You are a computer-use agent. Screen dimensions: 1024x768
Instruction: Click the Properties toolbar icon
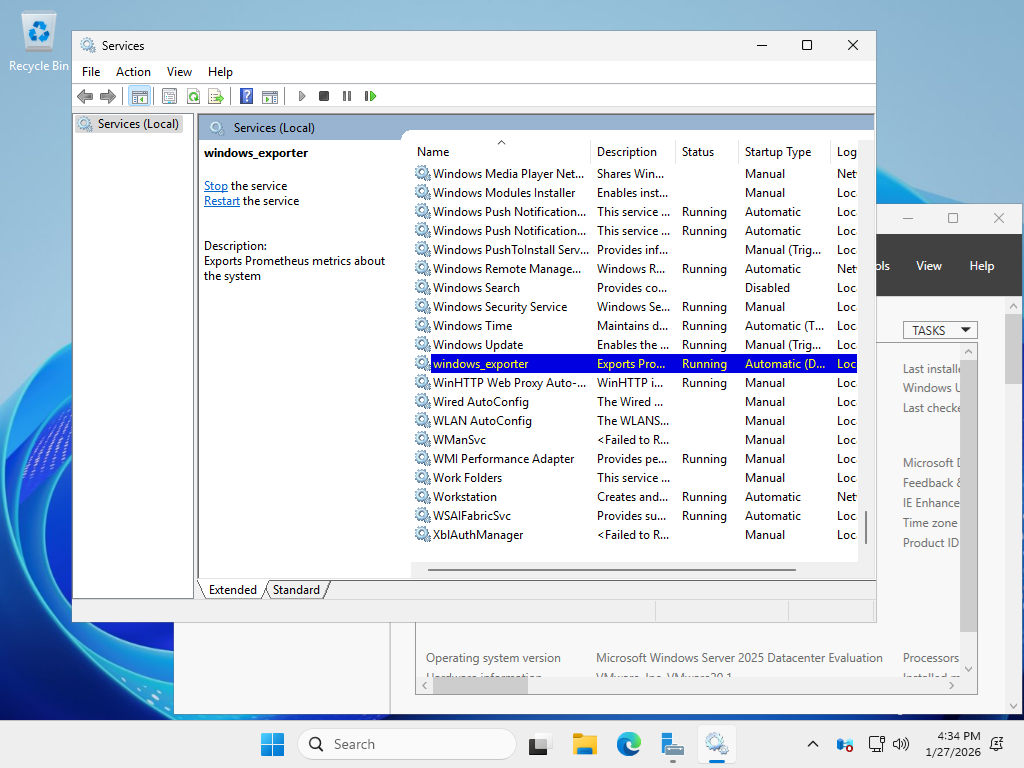169,96
